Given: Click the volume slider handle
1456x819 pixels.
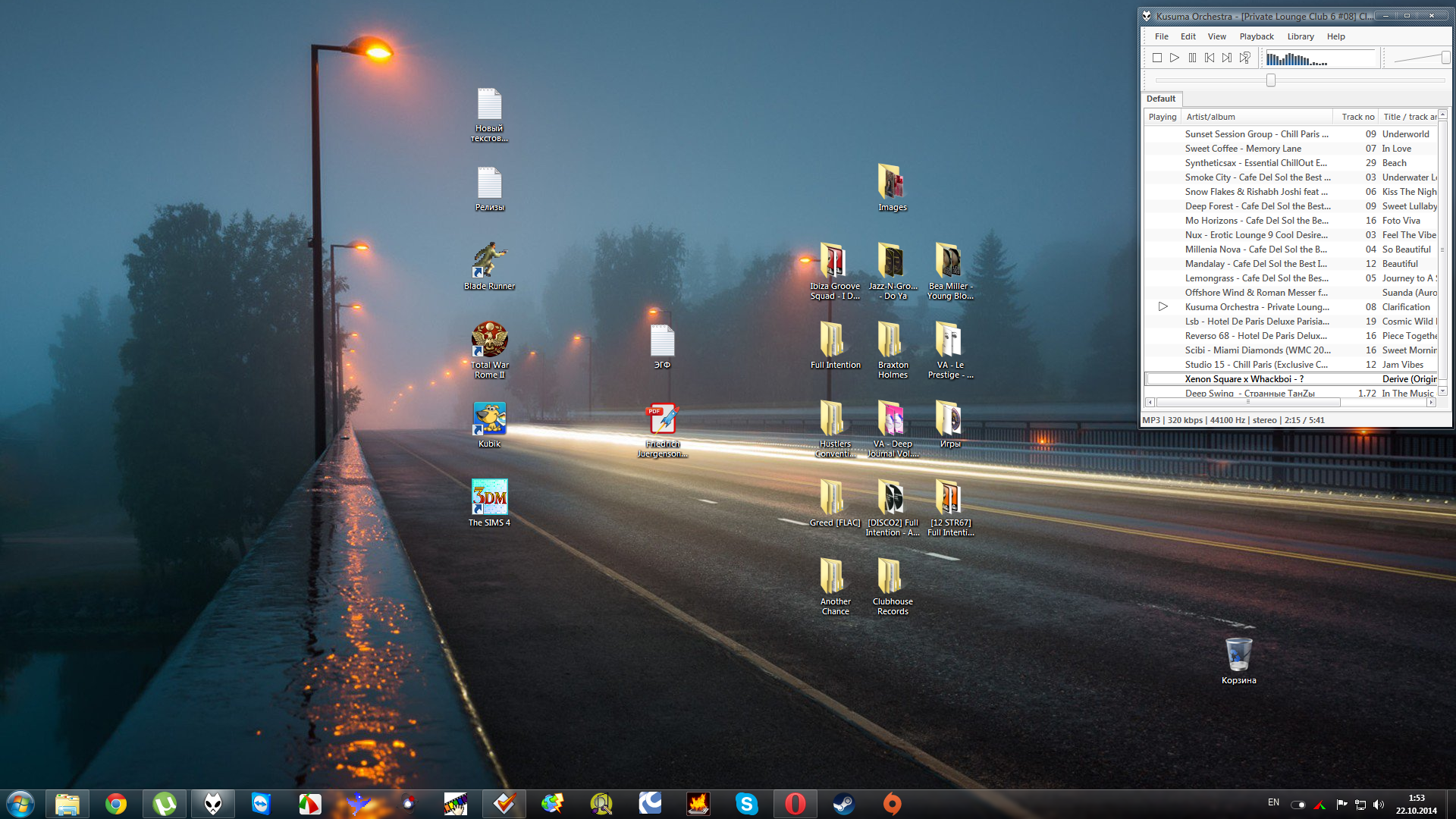Looking at the screenshot, I should pos(1445,58).
